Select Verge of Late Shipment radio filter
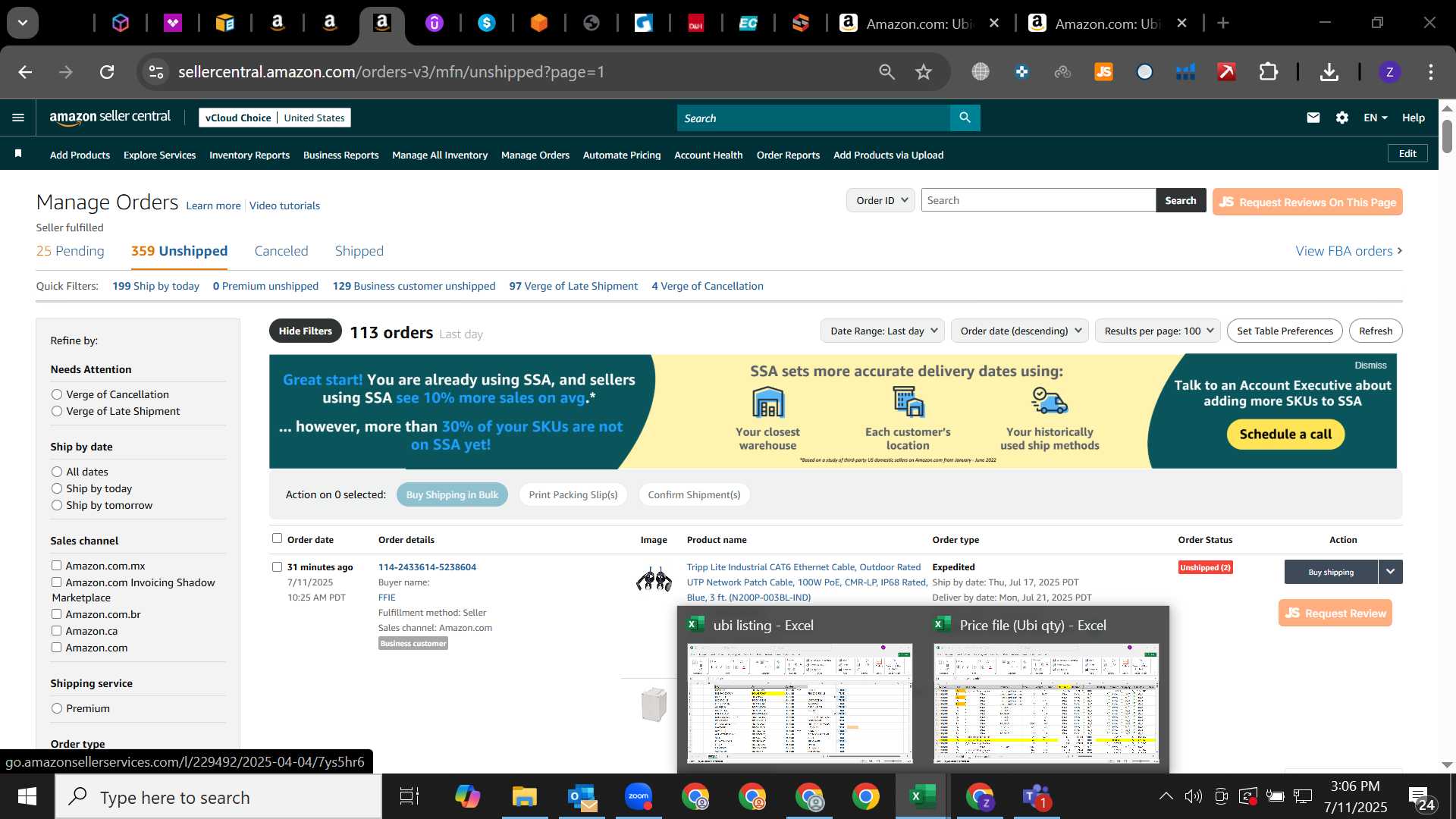The height and width of the screenshot is (819, 1456). (x=57, y=411)
